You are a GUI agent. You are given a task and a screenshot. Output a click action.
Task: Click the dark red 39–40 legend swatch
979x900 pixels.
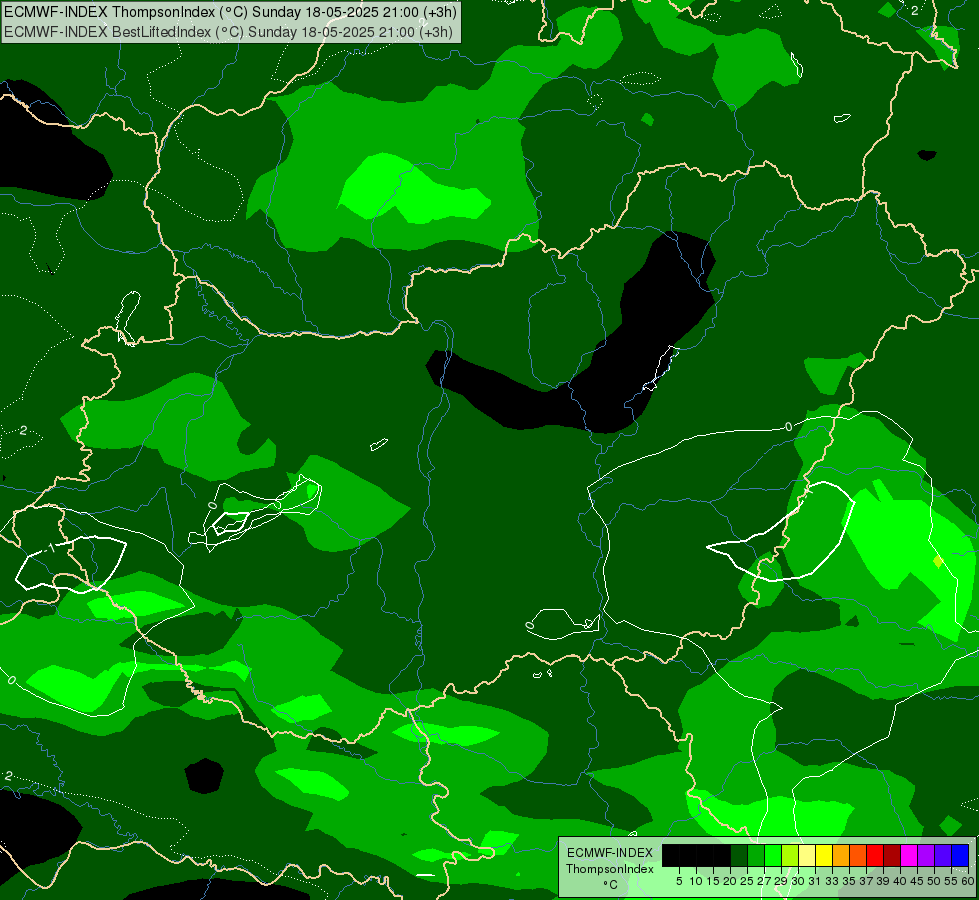pos(892,855)
